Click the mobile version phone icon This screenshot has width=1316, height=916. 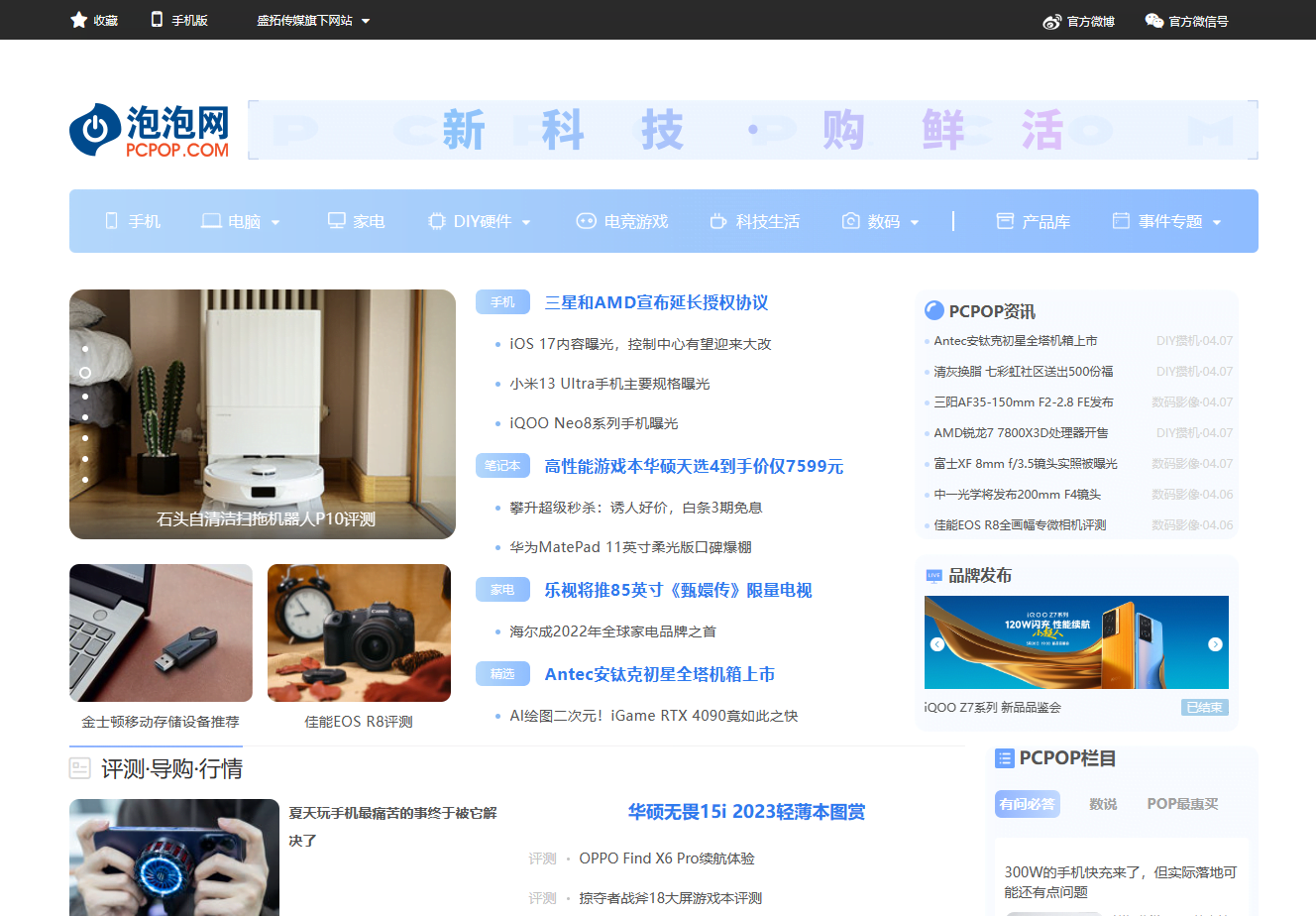[157, 19]
